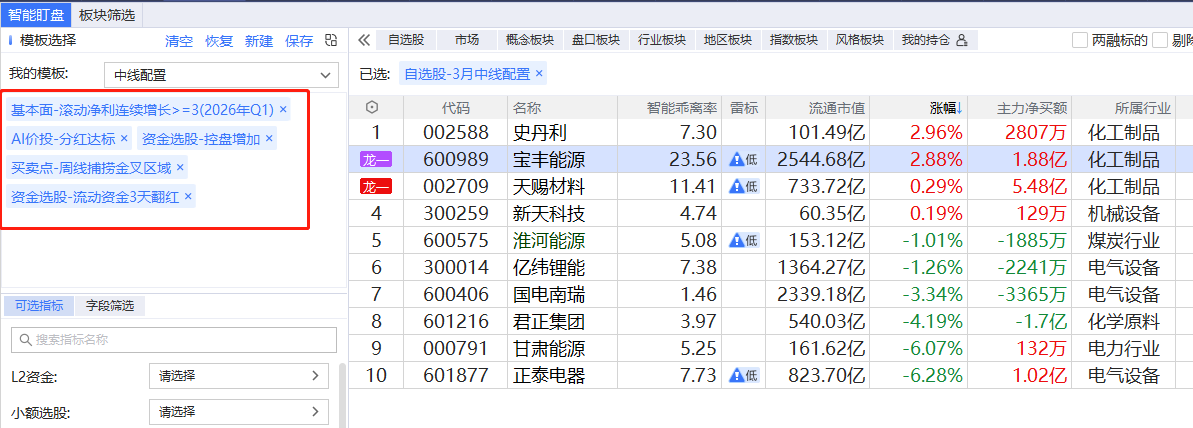
Task: Click the red 龙一 badge for 天赐材料
Action: [x=376, y=186]
